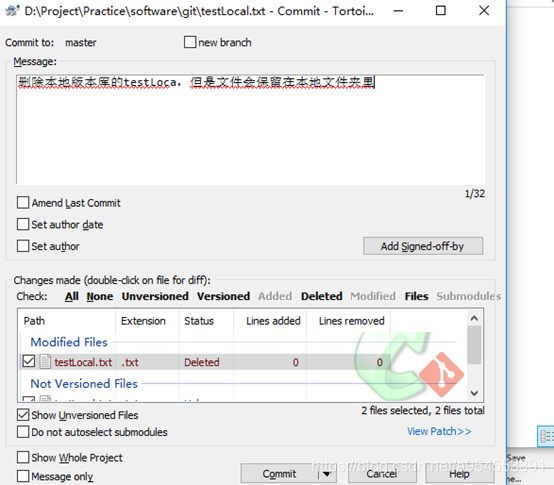
Task: Click the Add Signed-off-by button
Action: pos(423,246)
